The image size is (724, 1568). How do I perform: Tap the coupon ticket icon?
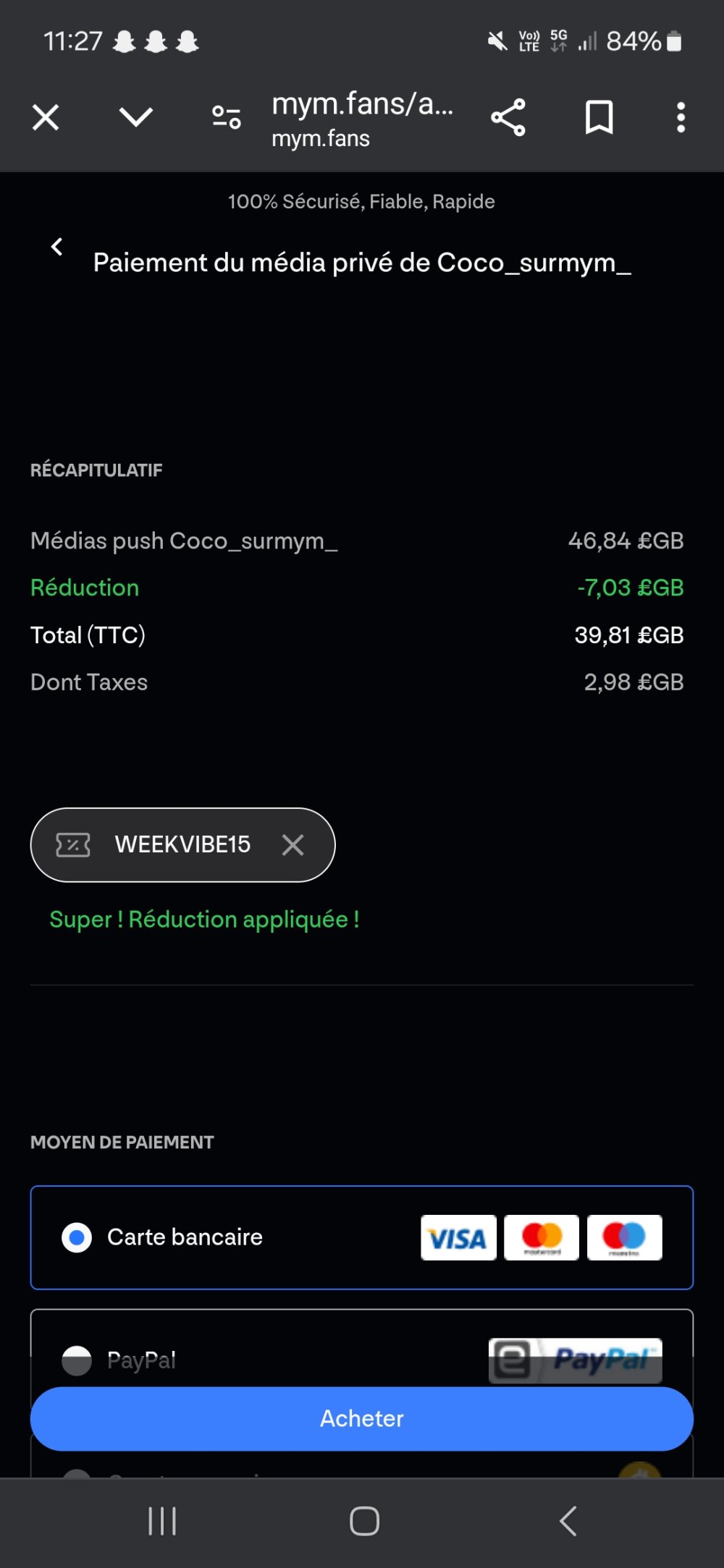click(x=73, y=844)
